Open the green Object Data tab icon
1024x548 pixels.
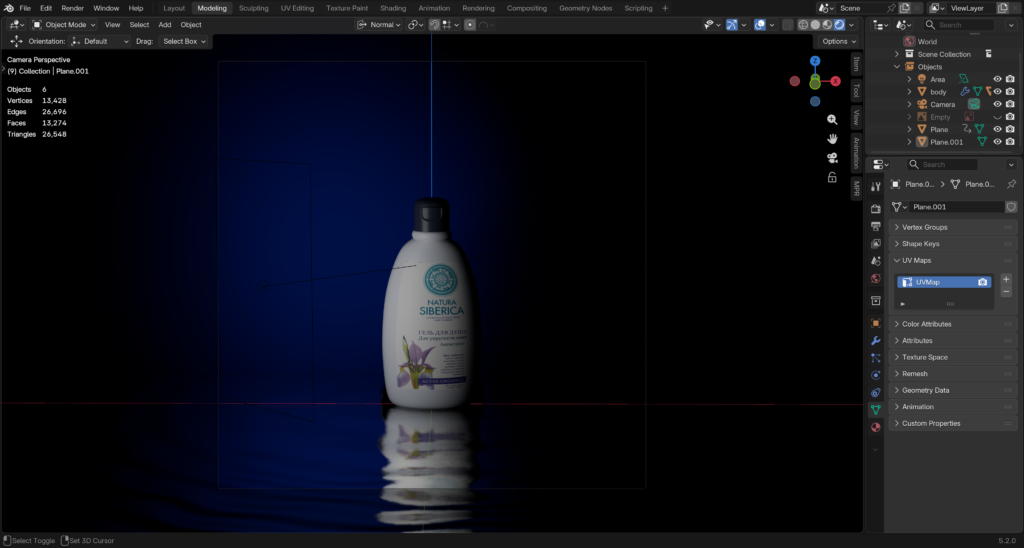coord(876,410)
